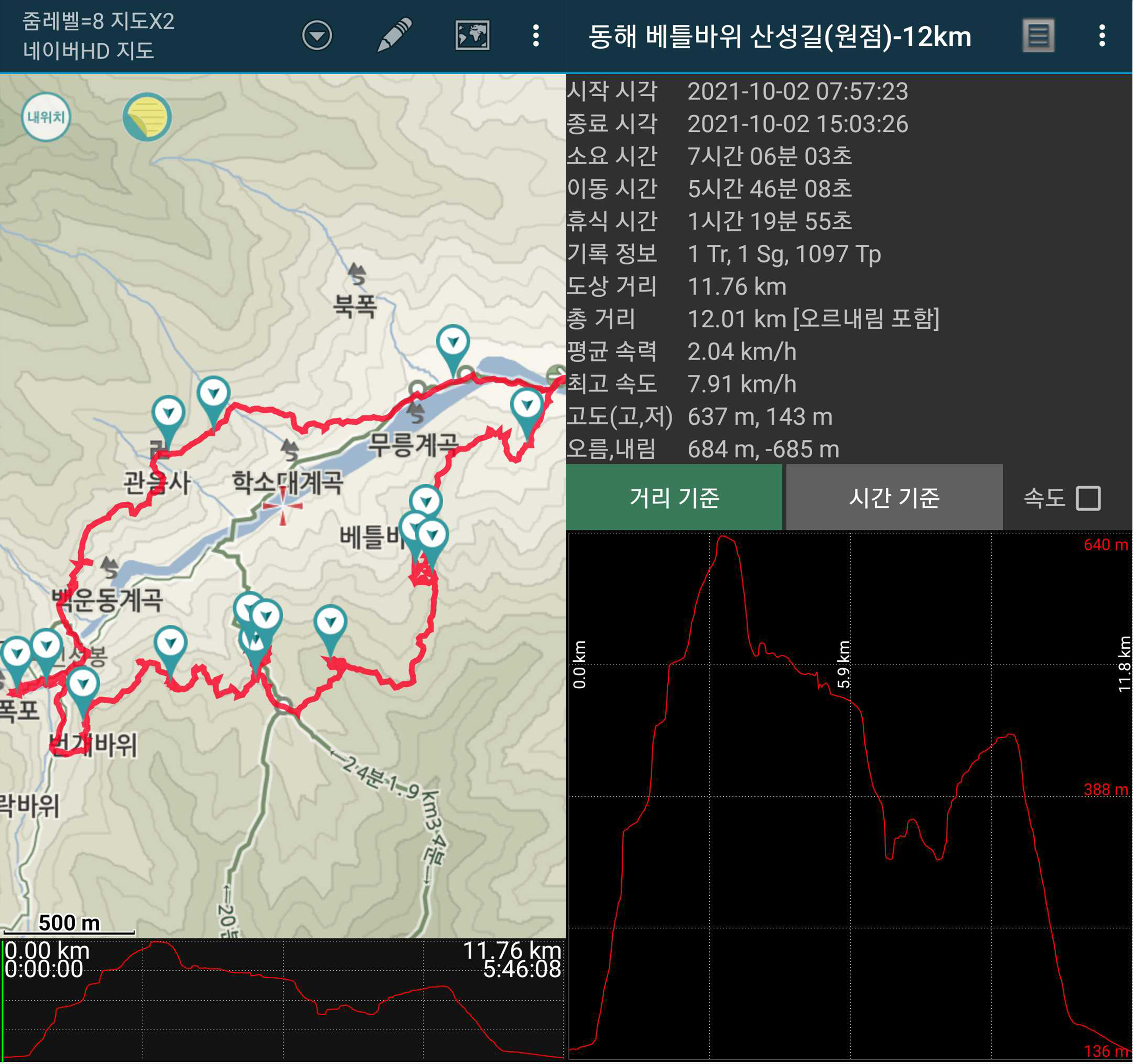
Task: Tap the end time 2021-10-02 15:03:26
Action: point(797,124)
